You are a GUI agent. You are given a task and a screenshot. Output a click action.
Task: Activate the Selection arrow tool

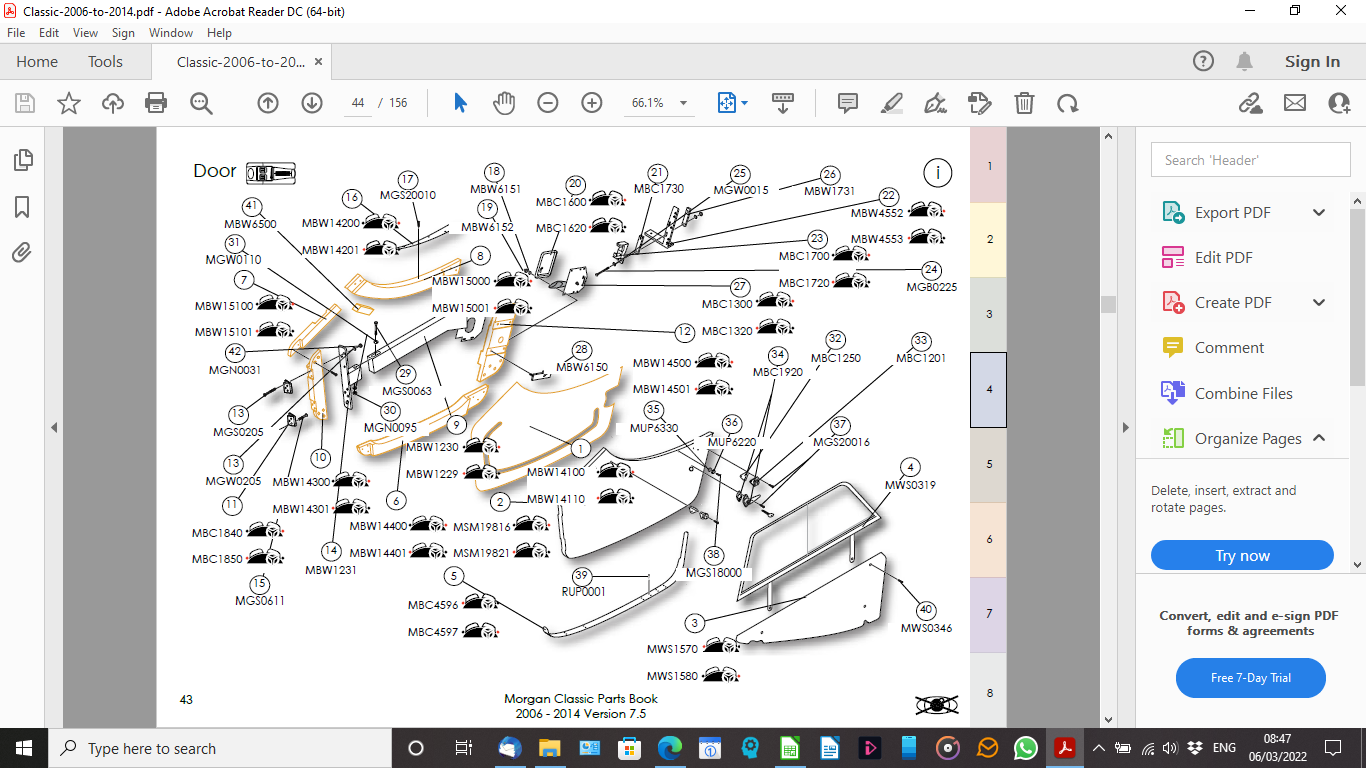tap(460, 103)
